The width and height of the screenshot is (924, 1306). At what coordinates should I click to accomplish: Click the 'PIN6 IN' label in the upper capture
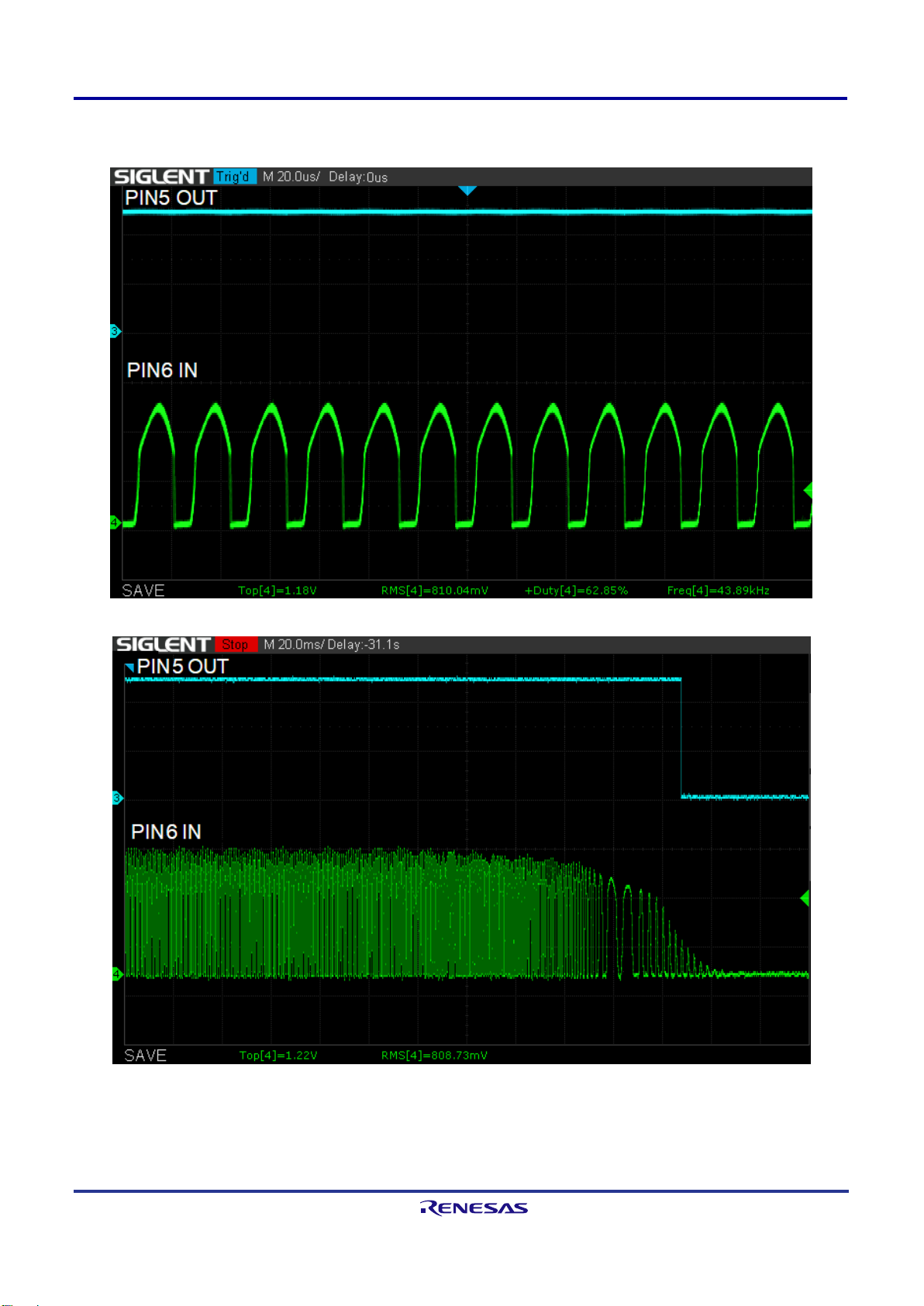(x=162, y=370)
